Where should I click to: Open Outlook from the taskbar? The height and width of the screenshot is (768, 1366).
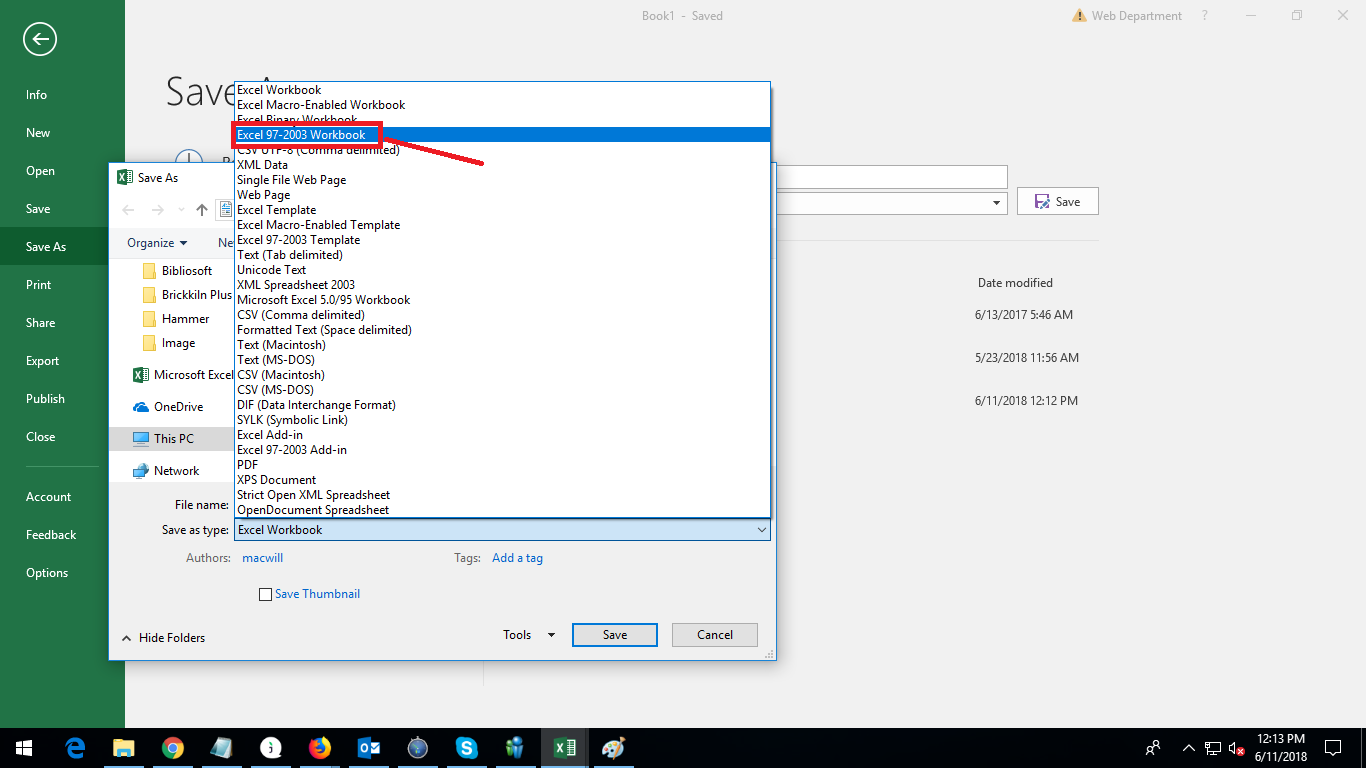pos(369,747)
